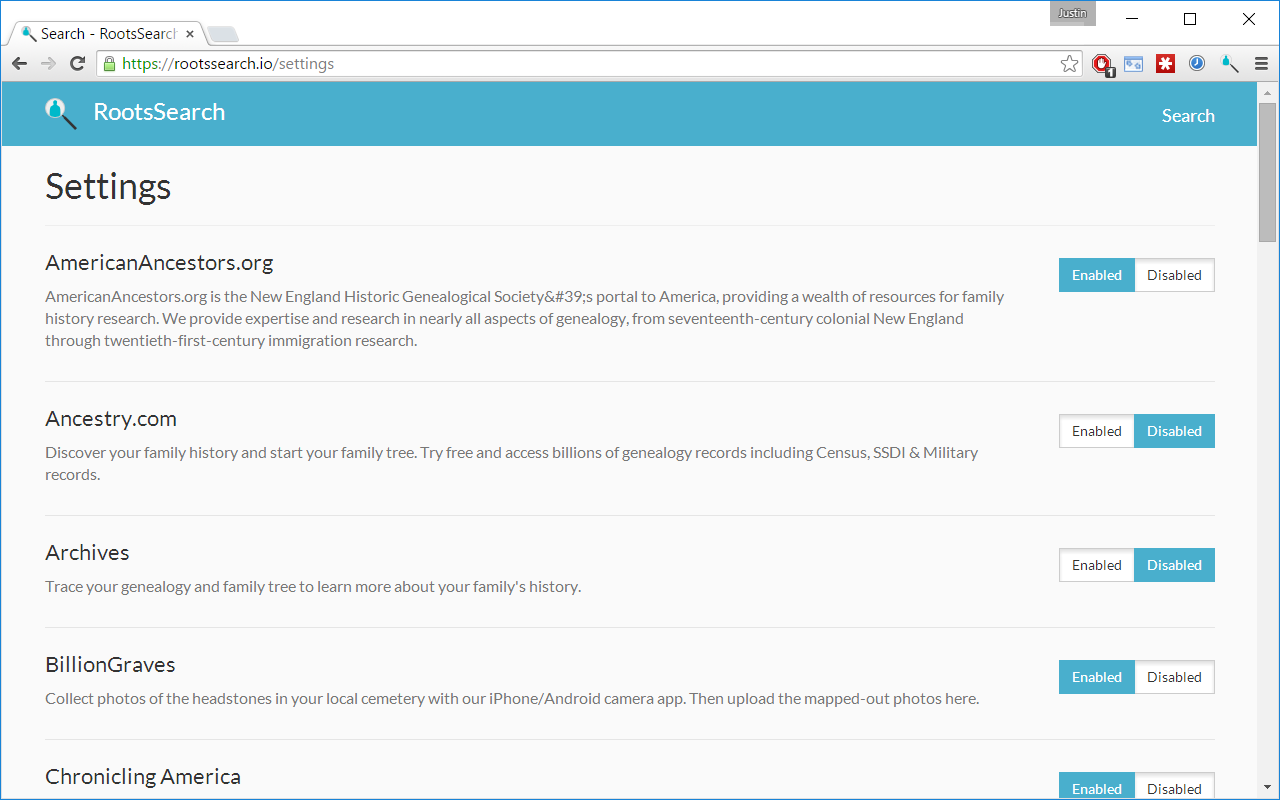Open the RootsSearch extension magnifier icon

pyautogui.click(x=1229, y=64)
